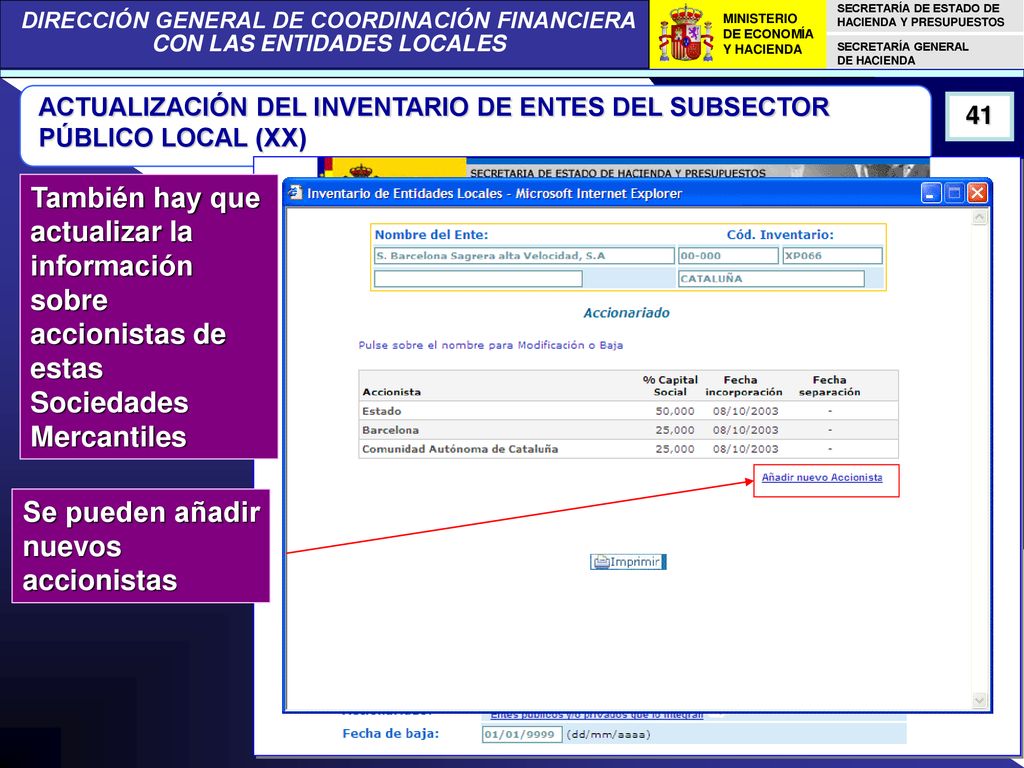Image resolution: width=1024 pixels, height=768 pixels.
Task: Click the scrollbar up arrow in popup
Action: 979,217
